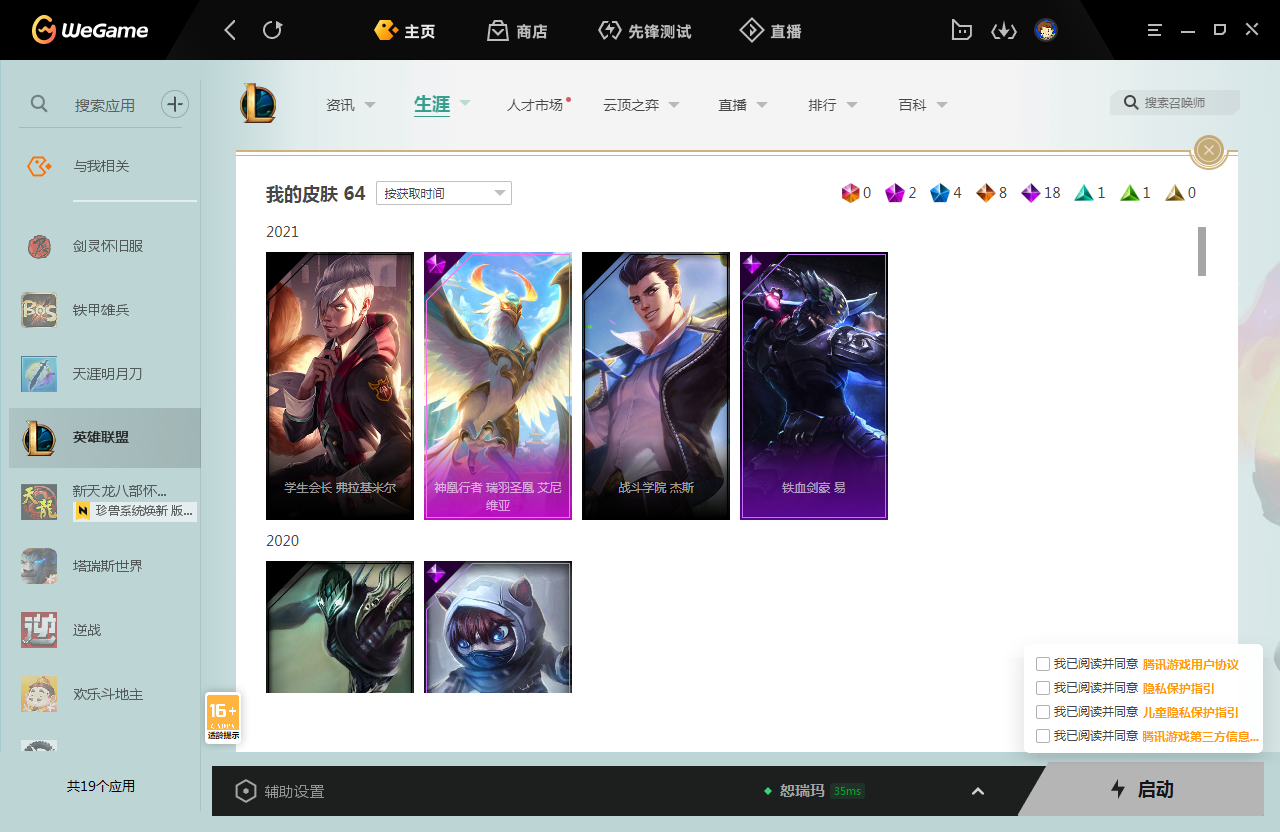
Task: Close the skins panel with round X
Action: coord(1209,150)
